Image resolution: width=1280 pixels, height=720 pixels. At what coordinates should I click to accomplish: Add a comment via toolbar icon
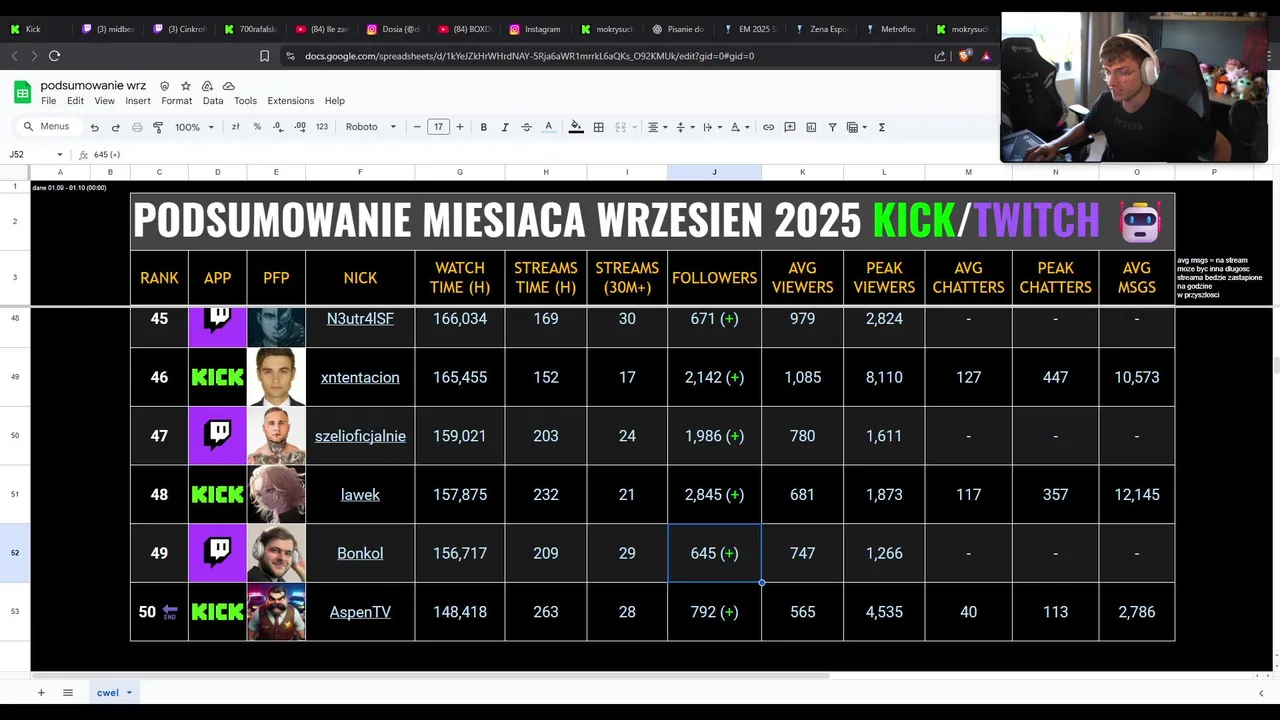[x=790, y=127]
